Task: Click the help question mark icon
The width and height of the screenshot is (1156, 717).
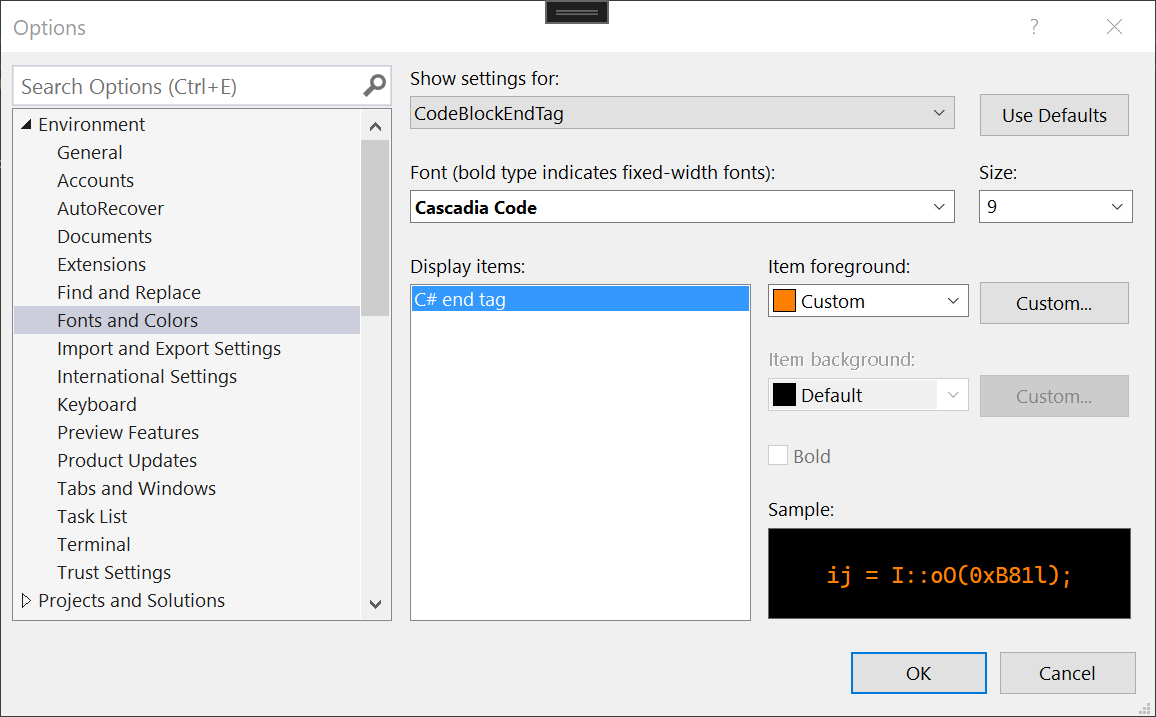Action: [x=1035, y=27]
